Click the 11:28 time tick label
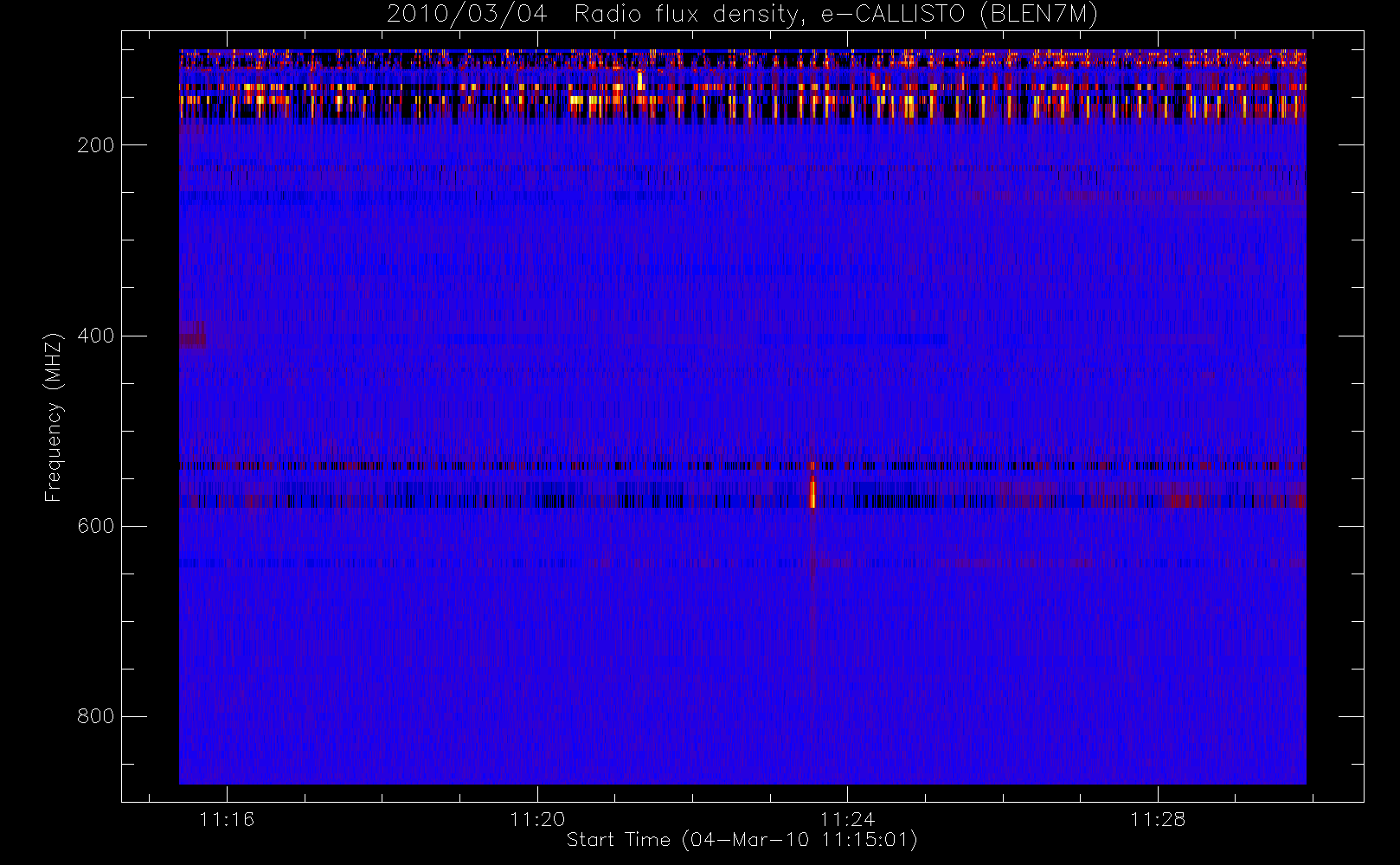The width and height of the screenshot is (1400, 865). click(1158, 819)
